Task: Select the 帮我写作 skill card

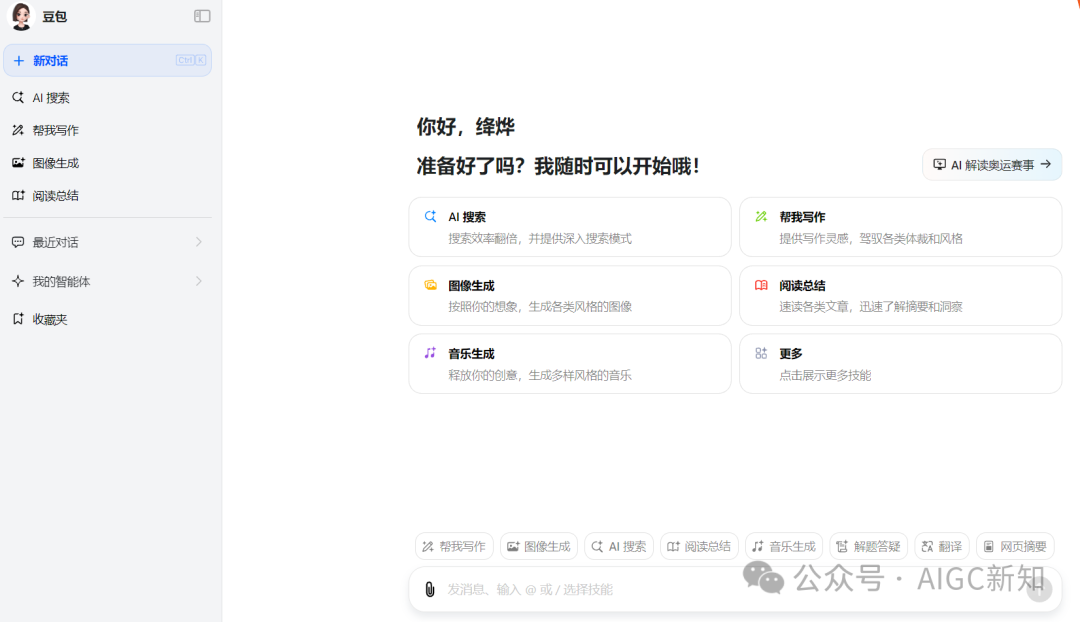Action: pyautogui.click(x=900, y=227)
